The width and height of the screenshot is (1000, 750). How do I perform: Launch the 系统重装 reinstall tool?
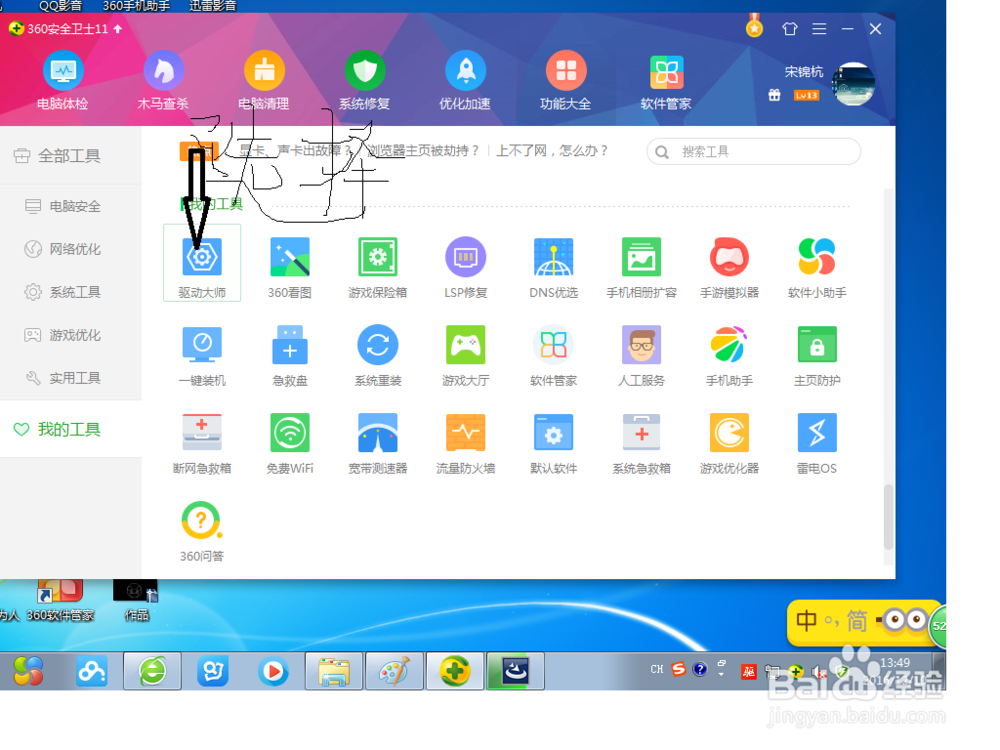378,356
